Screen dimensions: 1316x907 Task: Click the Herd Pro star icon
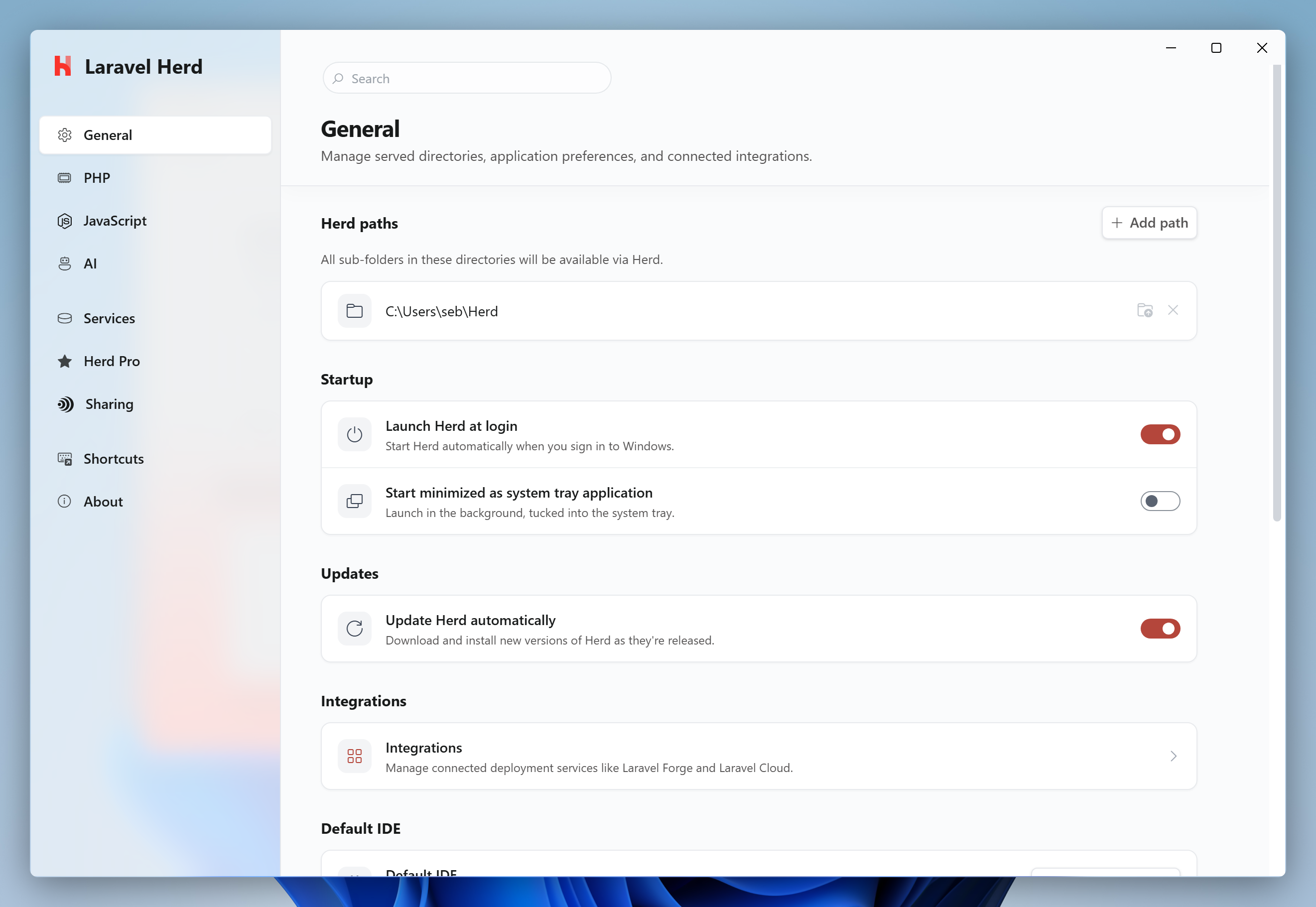coord(65,362)
